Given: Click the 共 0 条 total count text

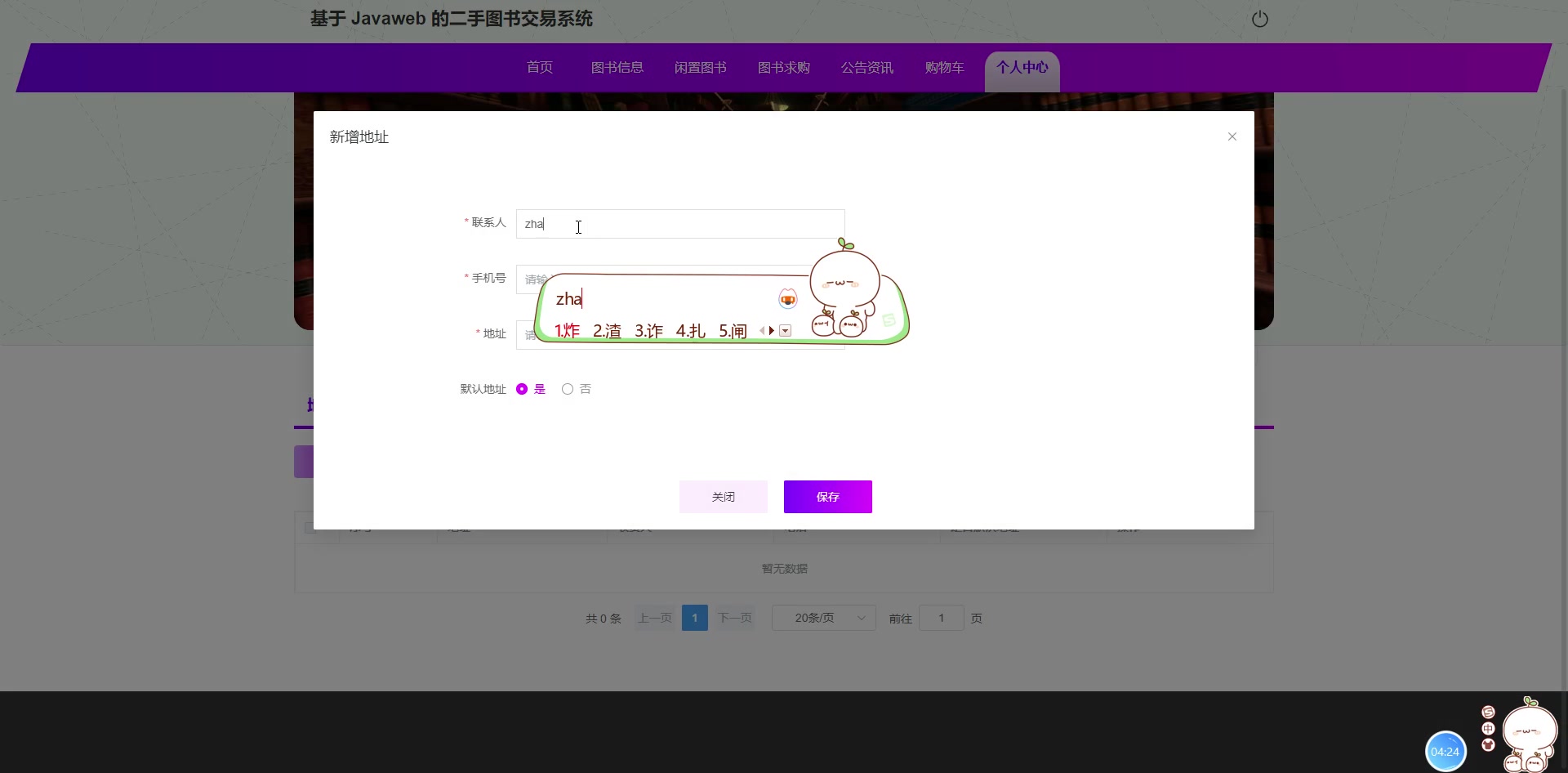Looking at the screenshot, I should [604, 619].
